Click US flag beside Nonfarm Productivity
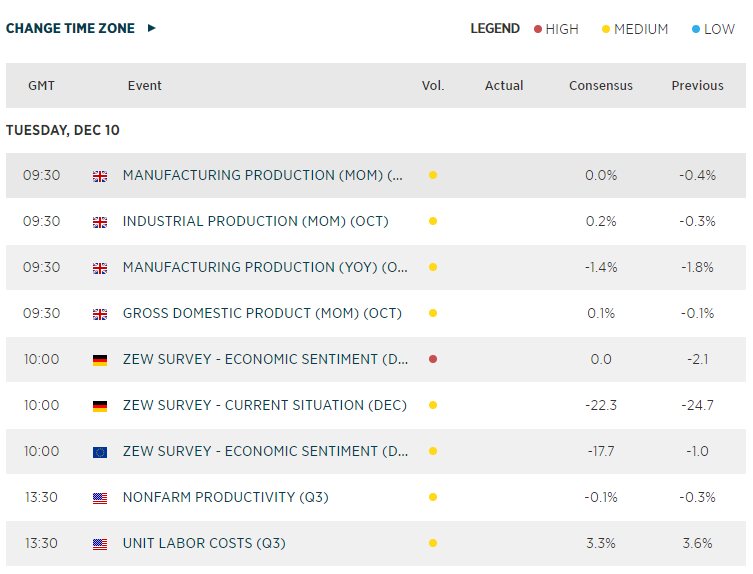 coord(100,498)
